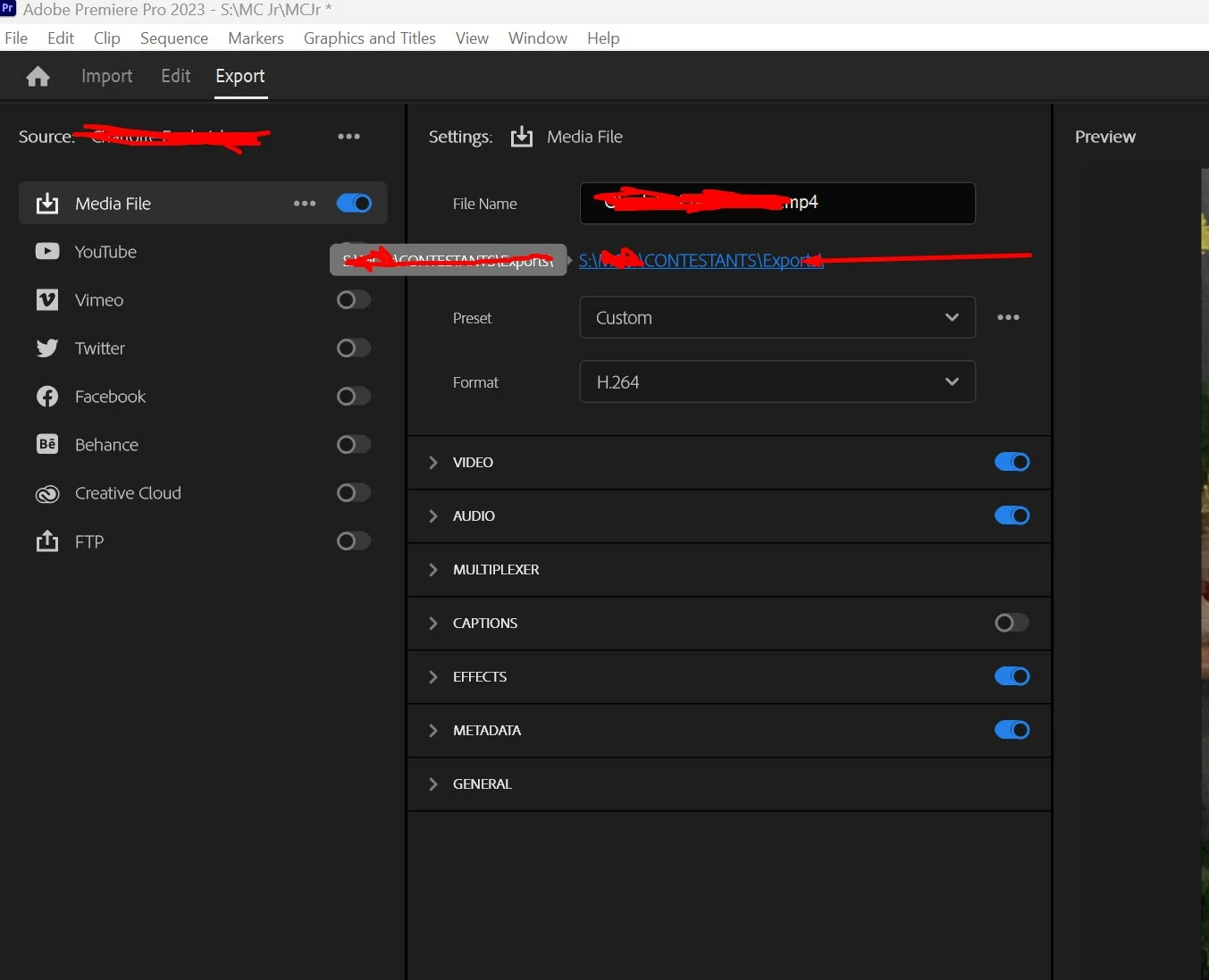The width and height of the screenshot is (1209, 980).
Task: Enable Creative Cloud export toggle
Action: [x=354, y=493]
